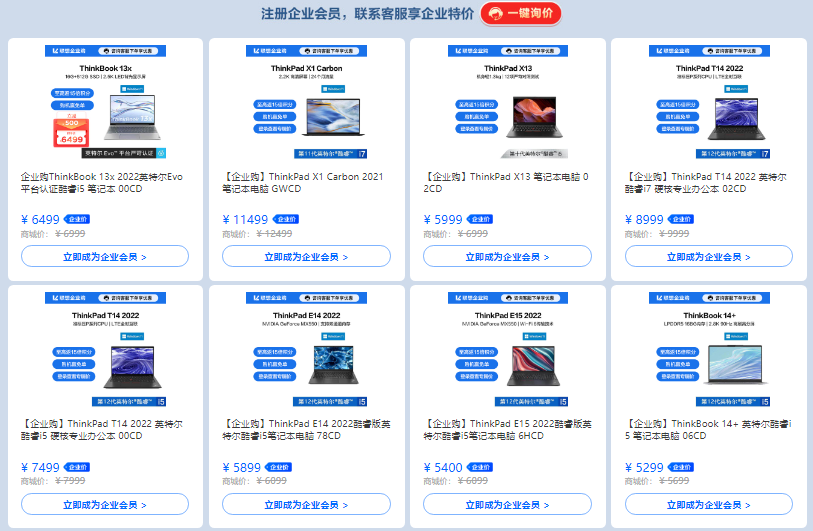
Task: Open title link ThinkPad T14 2022 酷睿i7 02CD
Action: point(706,183)
